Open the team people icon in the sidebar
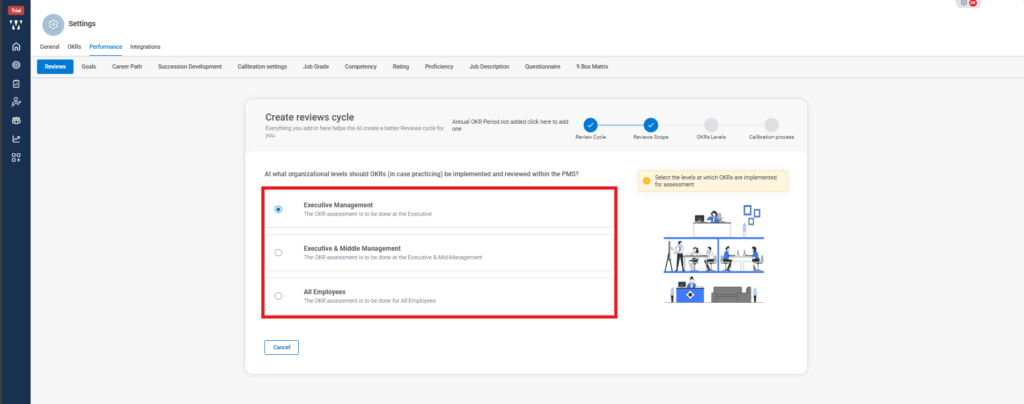 [x=16, y=121]
